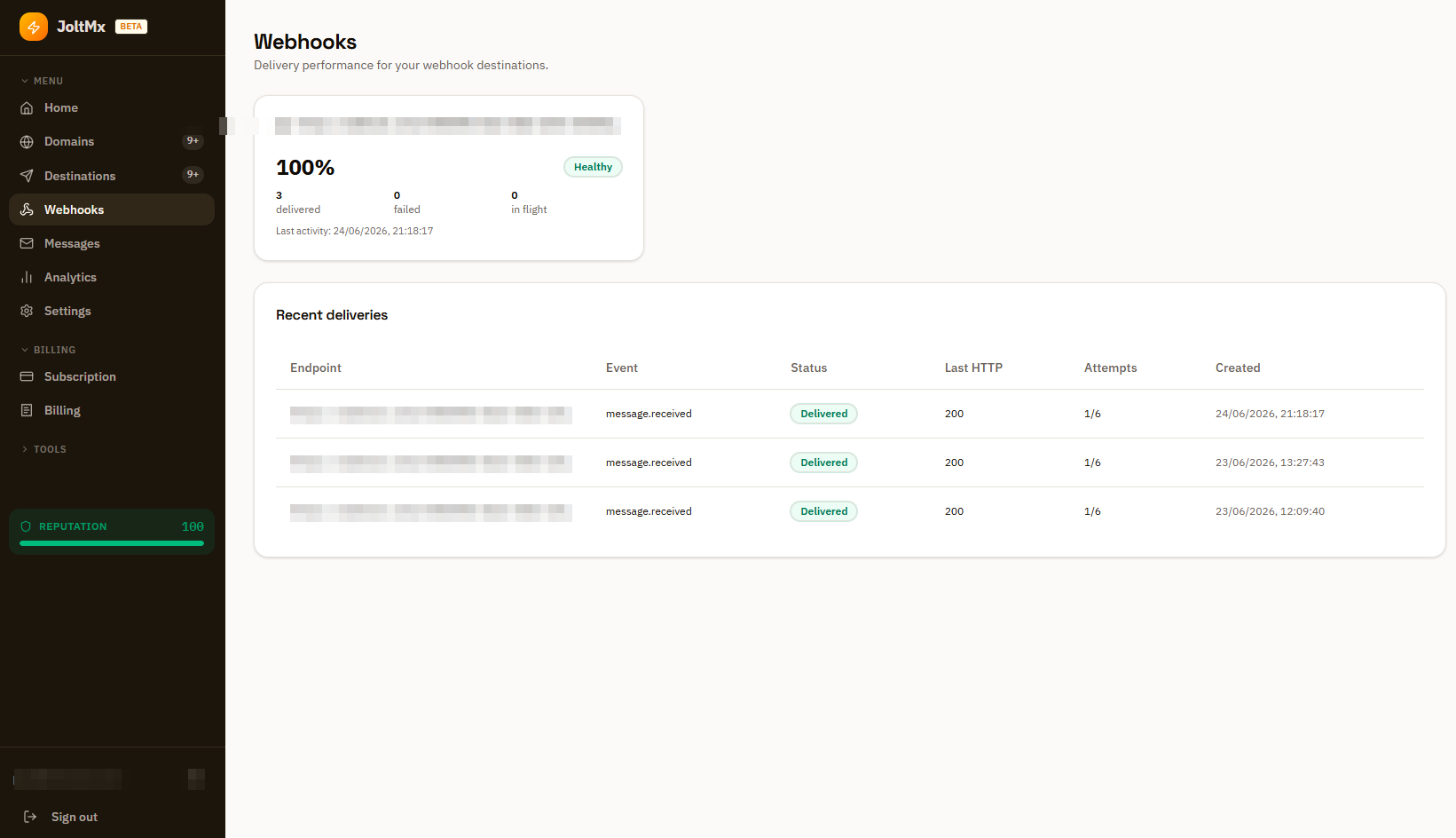Click the reputation score 100
The image size is (1456, 838).
pos(193,526)
